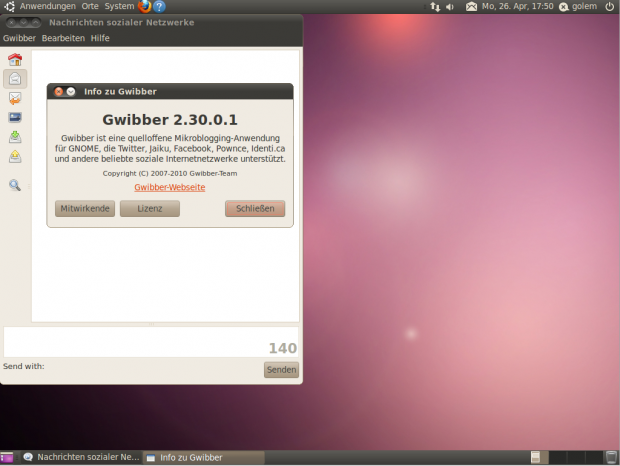Open the Orte menu
The height and width of the screenshot is (466, 620).
click(90, 6)
